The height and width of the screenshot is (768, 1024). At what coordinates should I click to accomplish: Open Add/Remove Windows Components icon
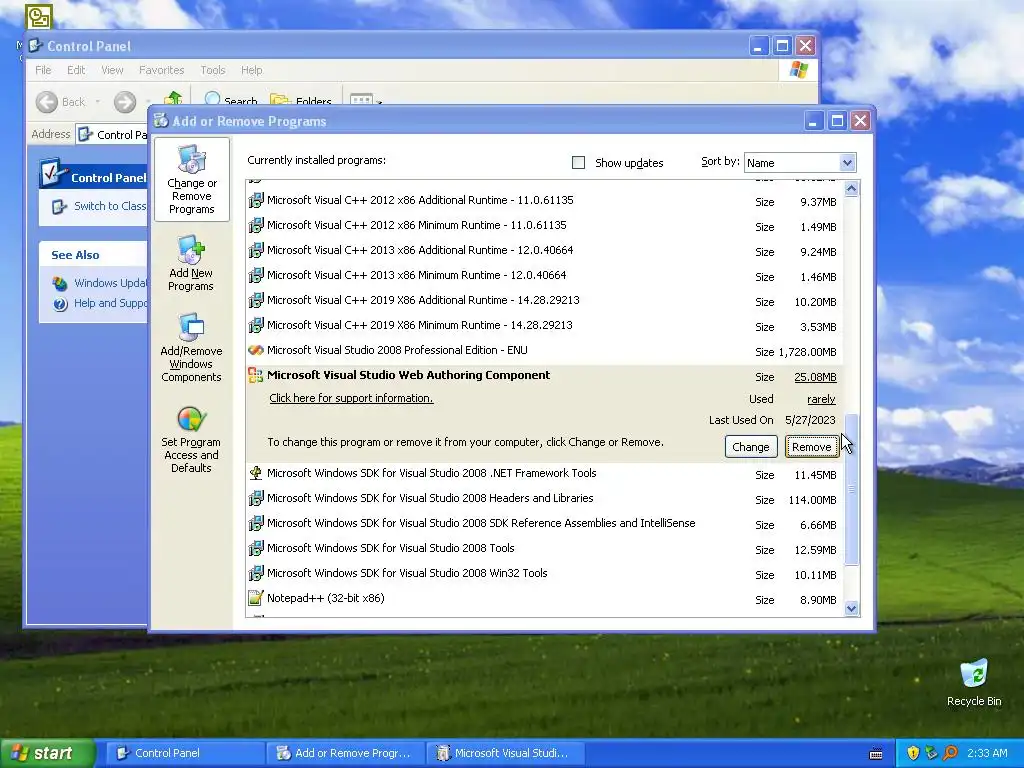(191, 327)
